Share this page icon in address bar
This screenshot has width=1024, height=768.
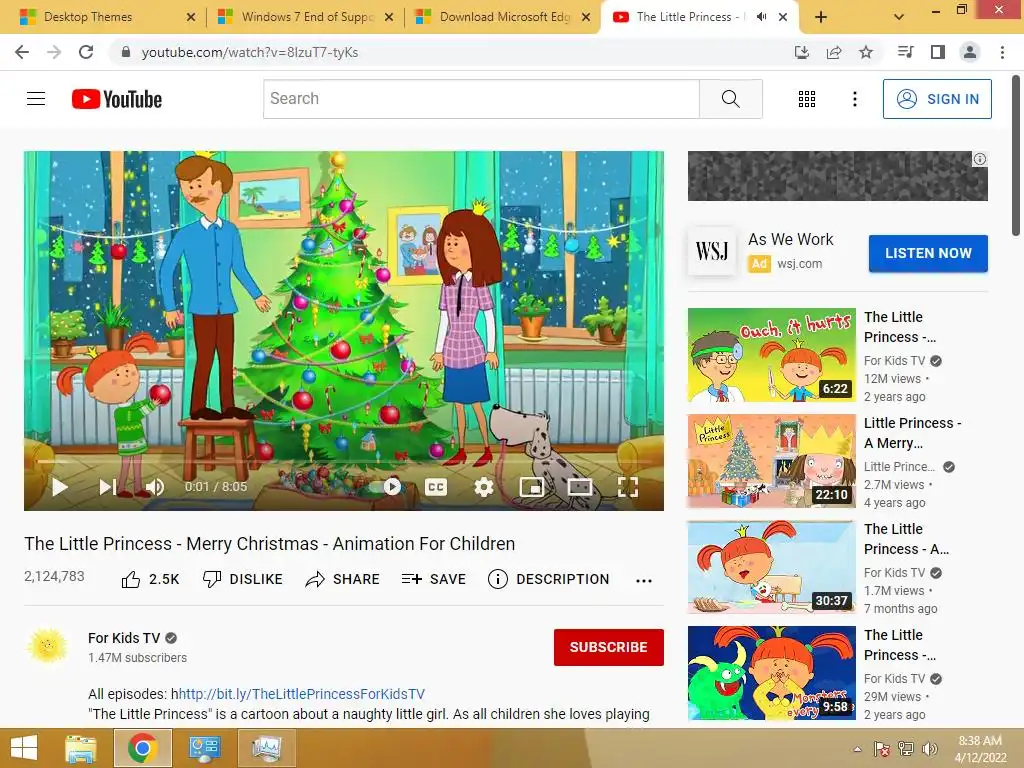834,52
